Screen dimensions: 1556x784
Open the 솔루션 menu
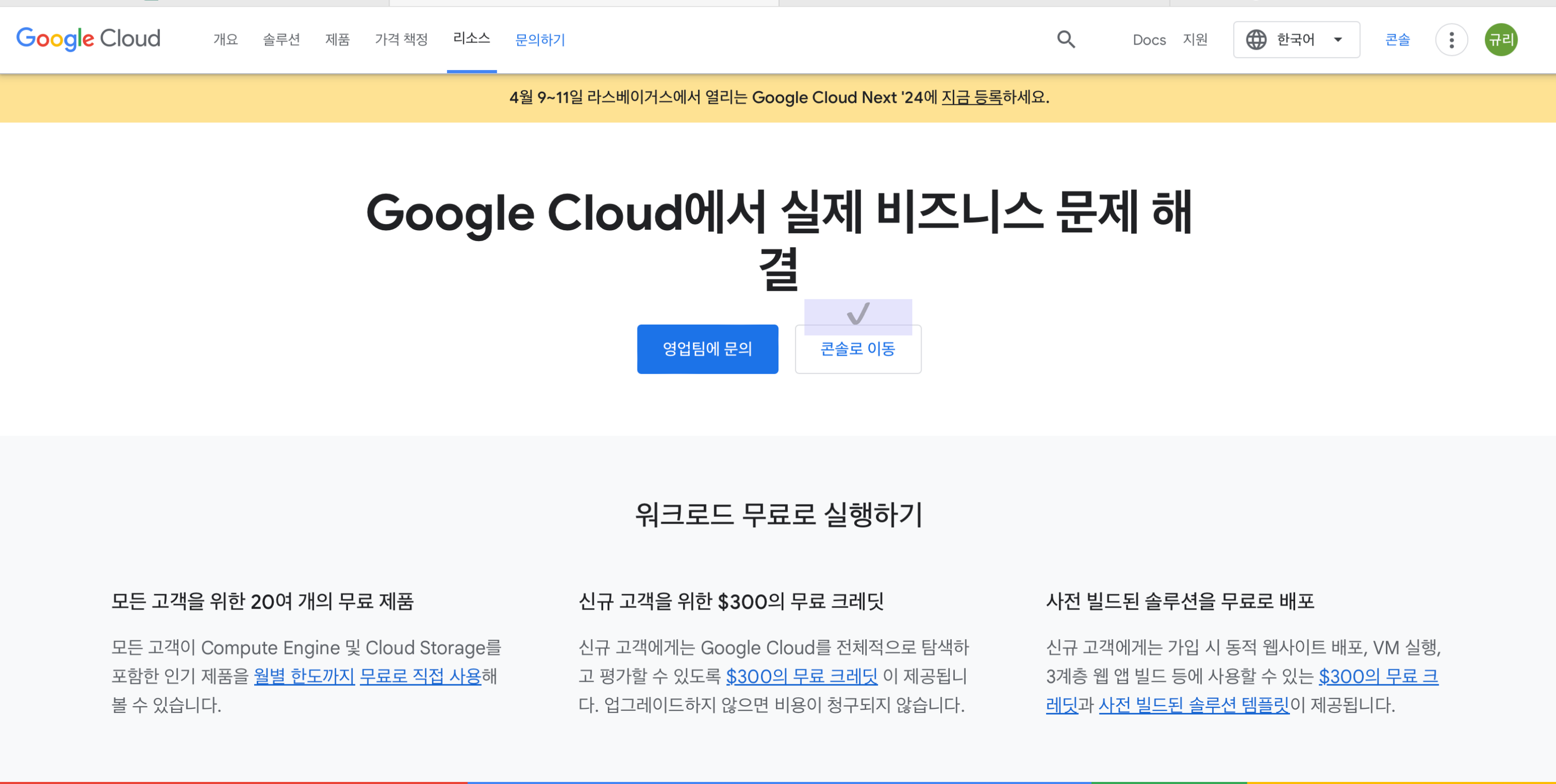(281, 40)
